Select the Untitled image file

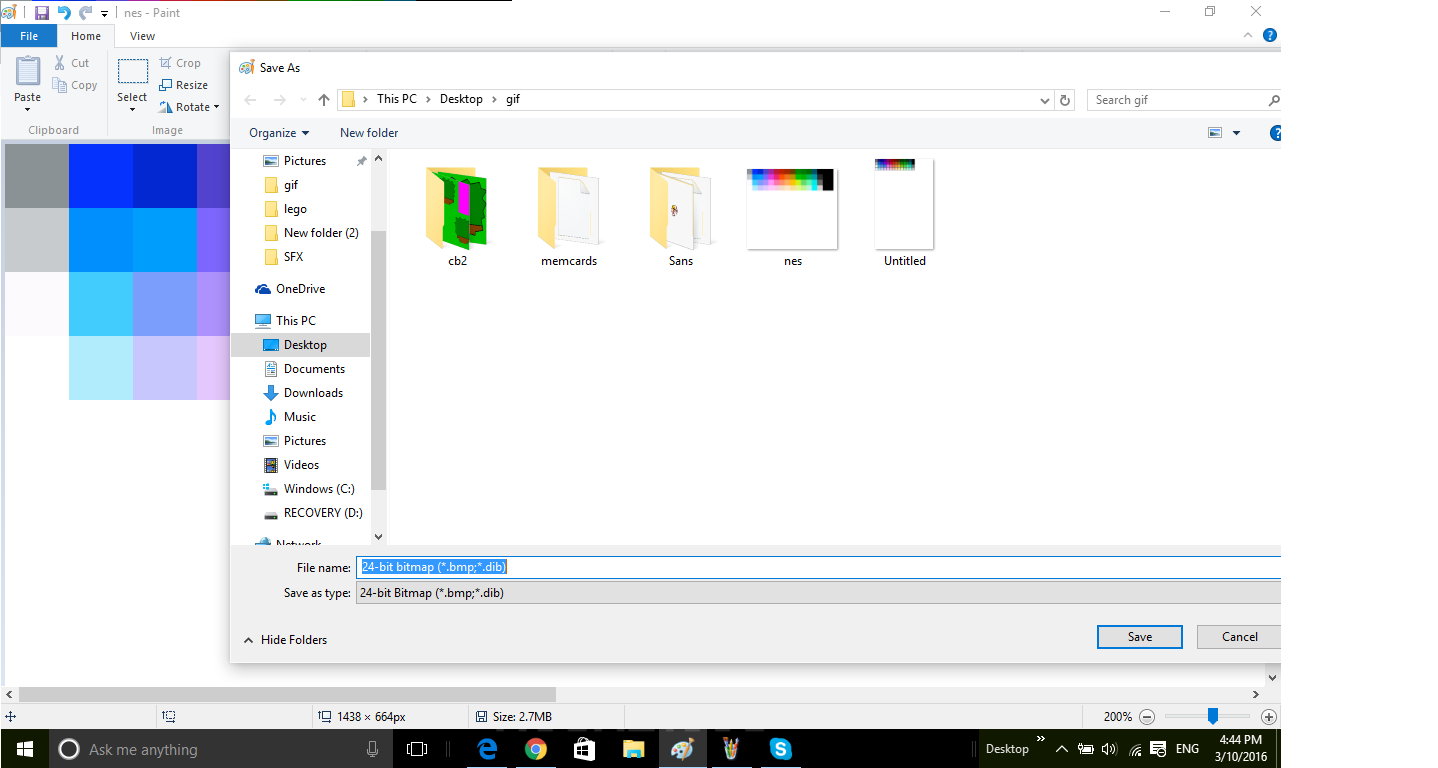coord(905,214)
